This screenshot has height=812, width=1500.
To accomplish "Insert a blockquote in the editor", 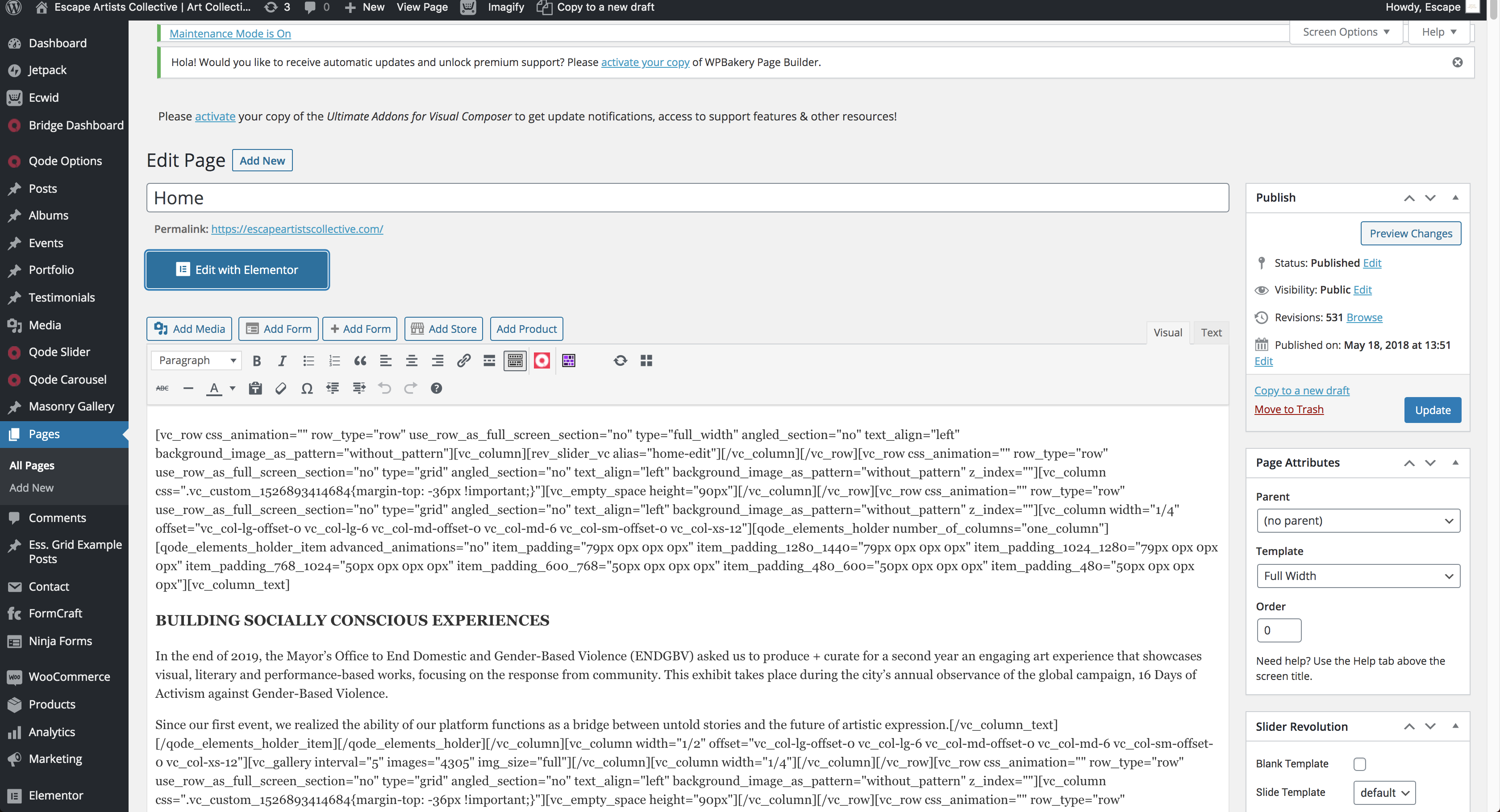I will [360, 361].
